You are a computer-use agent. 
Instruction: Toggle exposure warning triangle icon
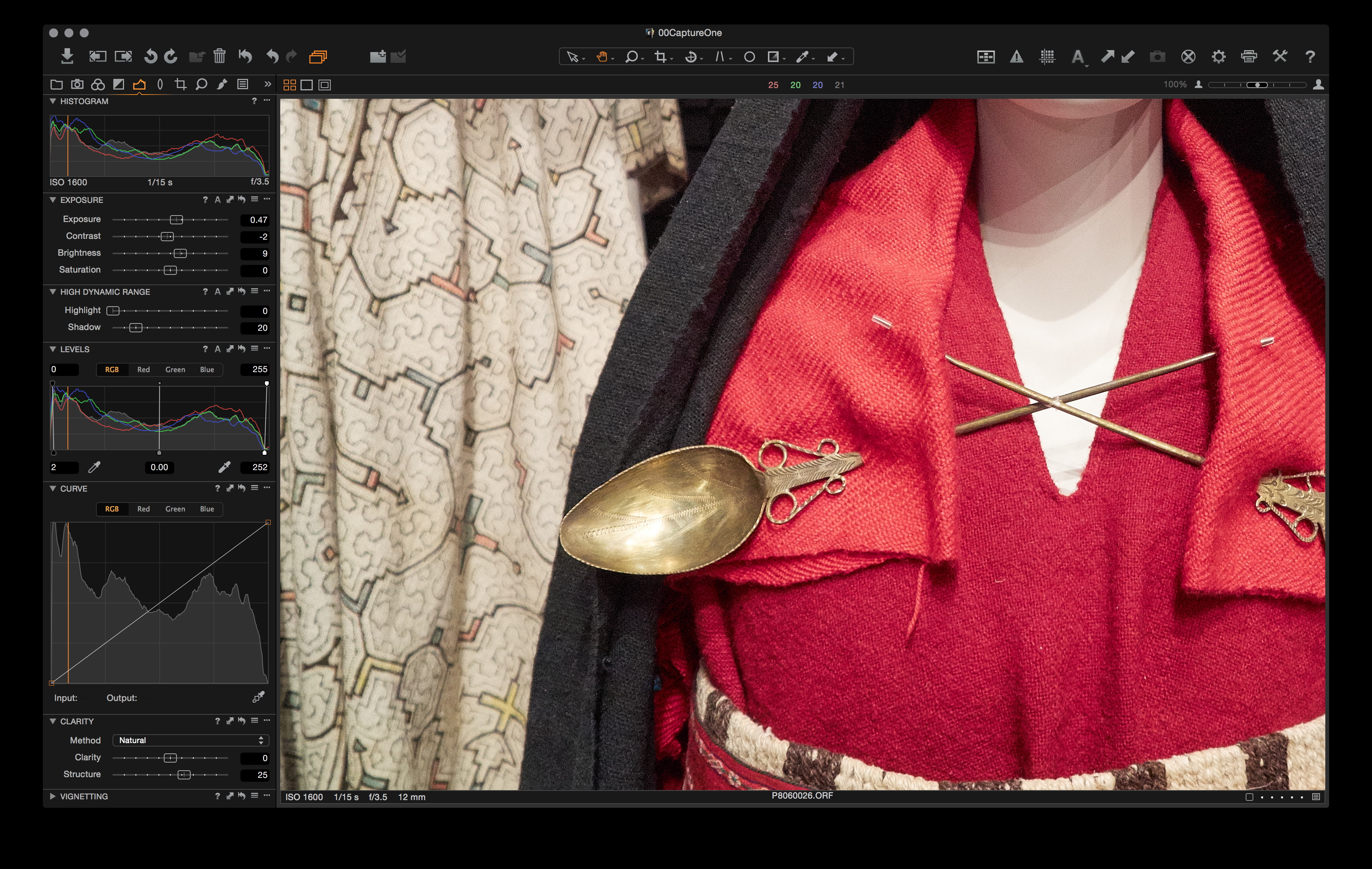click(1016, 56)
